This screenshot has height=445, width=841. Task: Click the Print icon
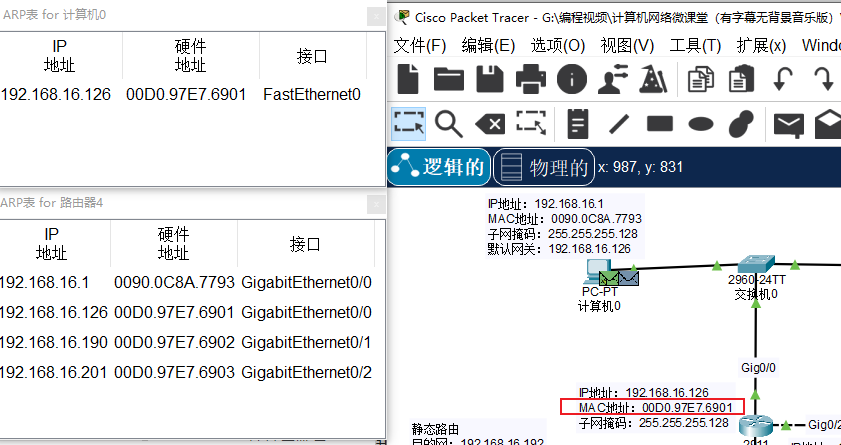[530, 79]
